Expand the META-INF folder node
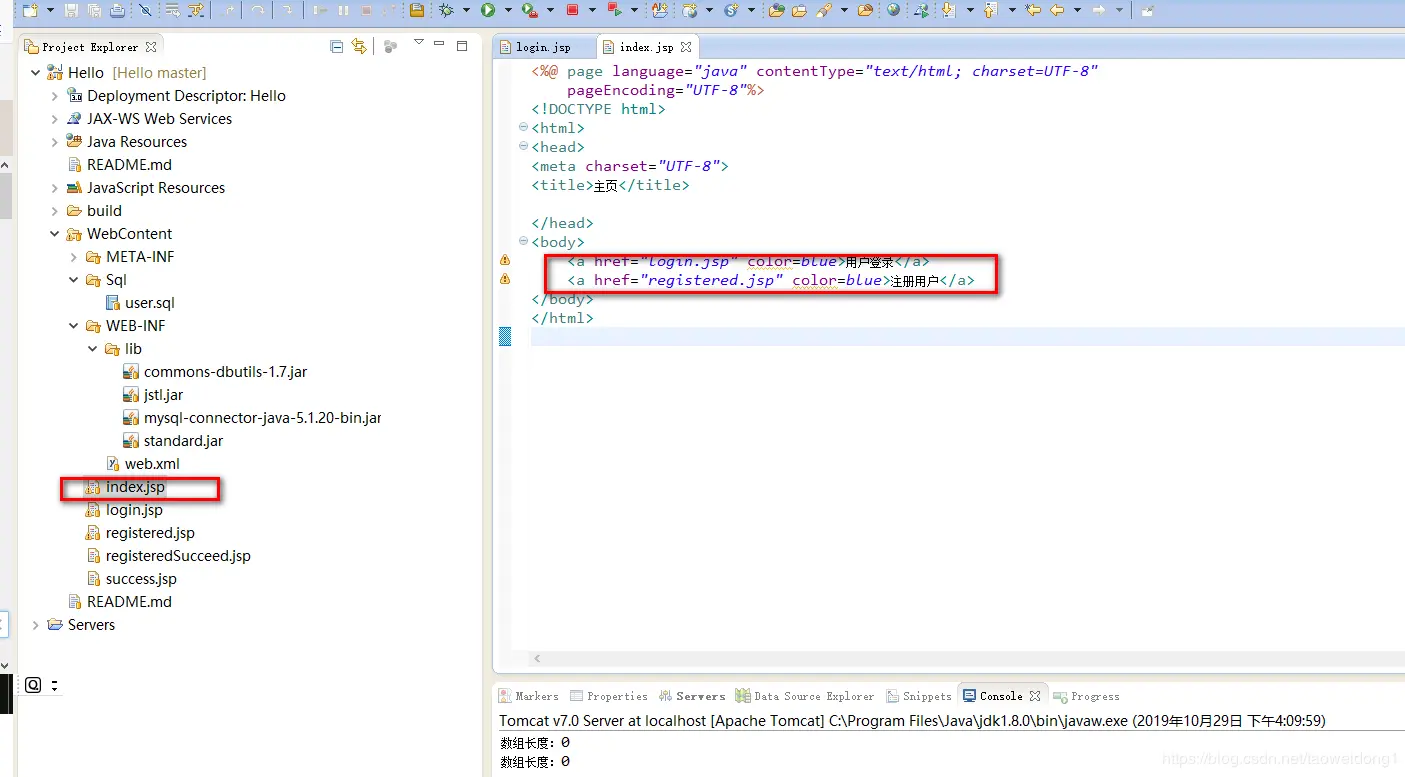Screen dimensions: 1405x777 pyautogui.click(x=74, y=257)
